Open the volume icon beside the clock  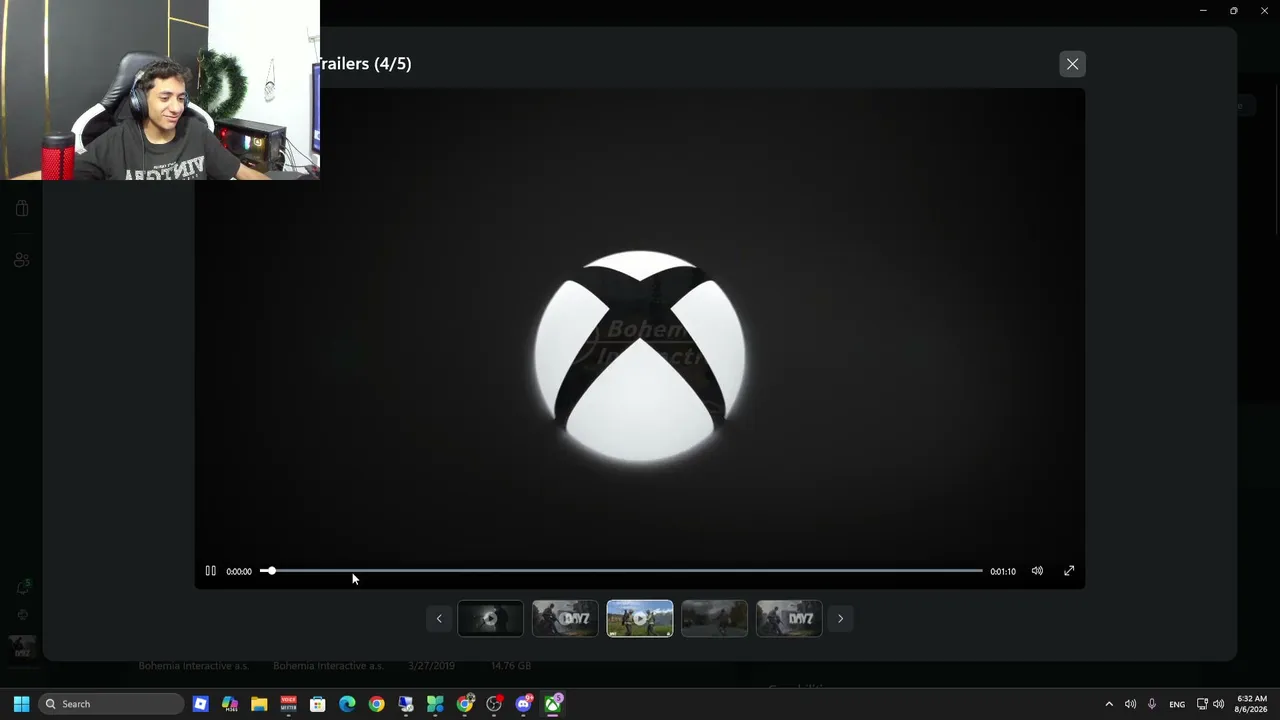click(1218, 704)
